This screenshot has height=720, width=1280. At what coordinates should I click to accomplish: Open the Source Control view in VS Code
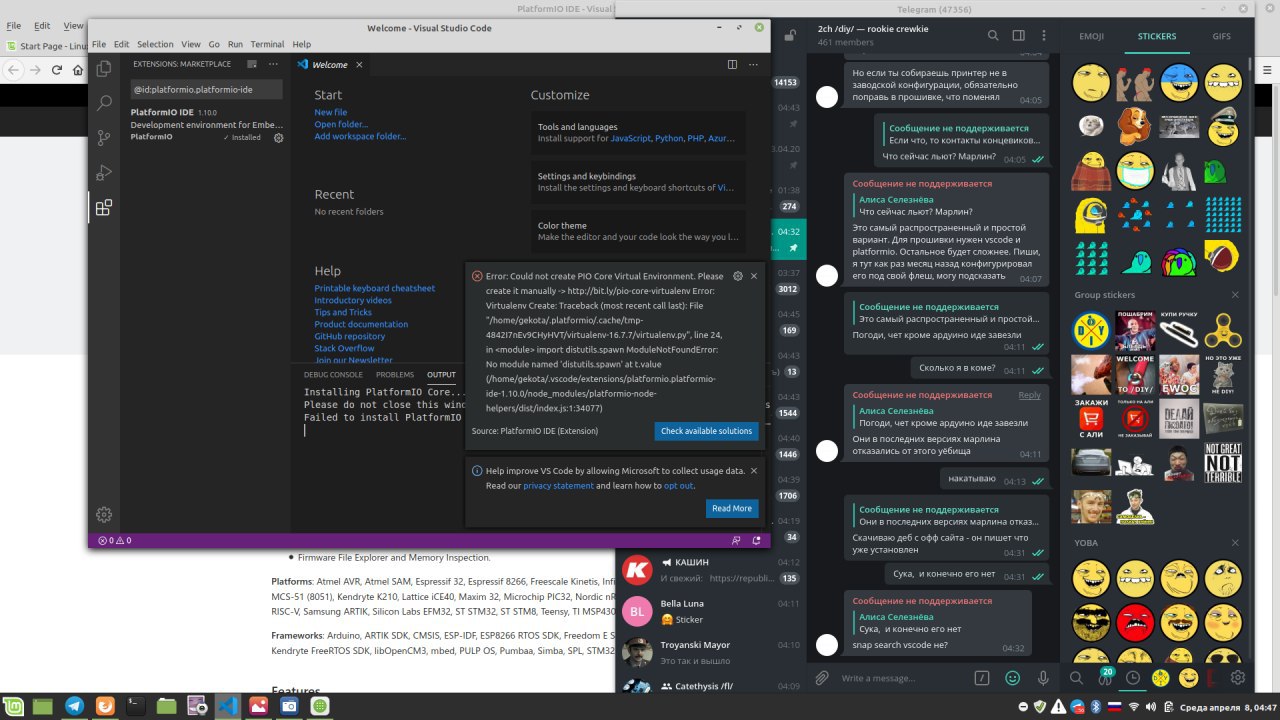(103, 138)
